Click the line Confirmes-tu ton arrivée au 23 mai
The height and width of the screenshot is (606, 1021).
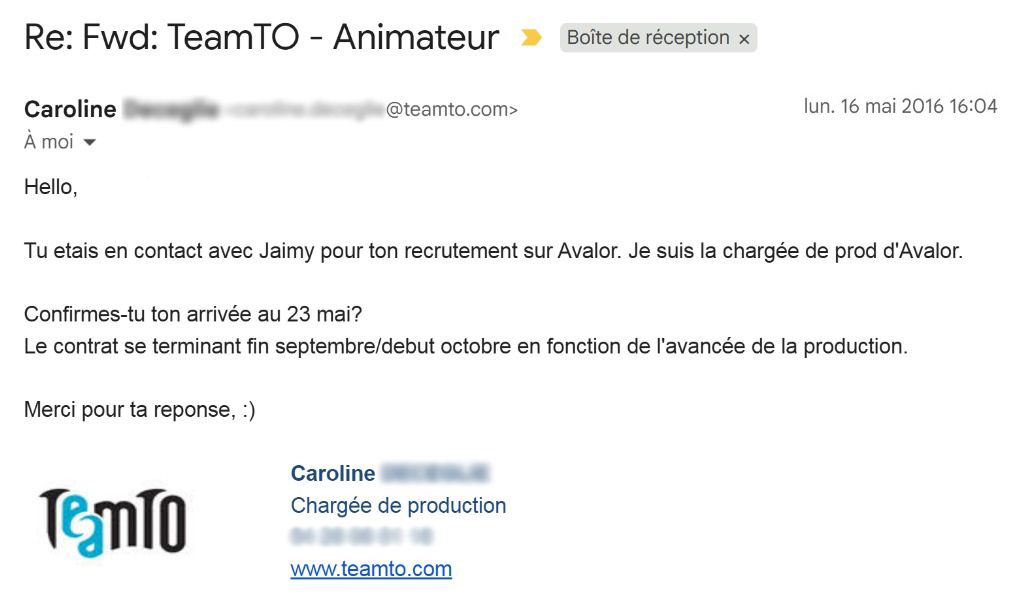pyautogui.click(x=193, y=314)
